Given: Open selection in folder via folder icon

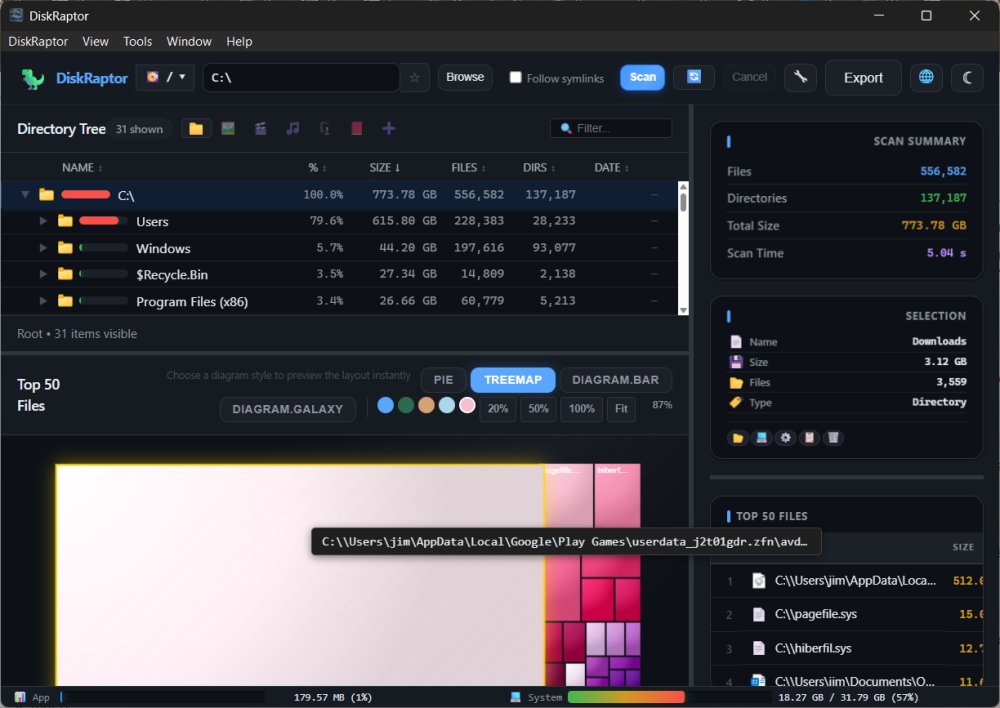Looking at the screenshot, I should pos(738,438).
